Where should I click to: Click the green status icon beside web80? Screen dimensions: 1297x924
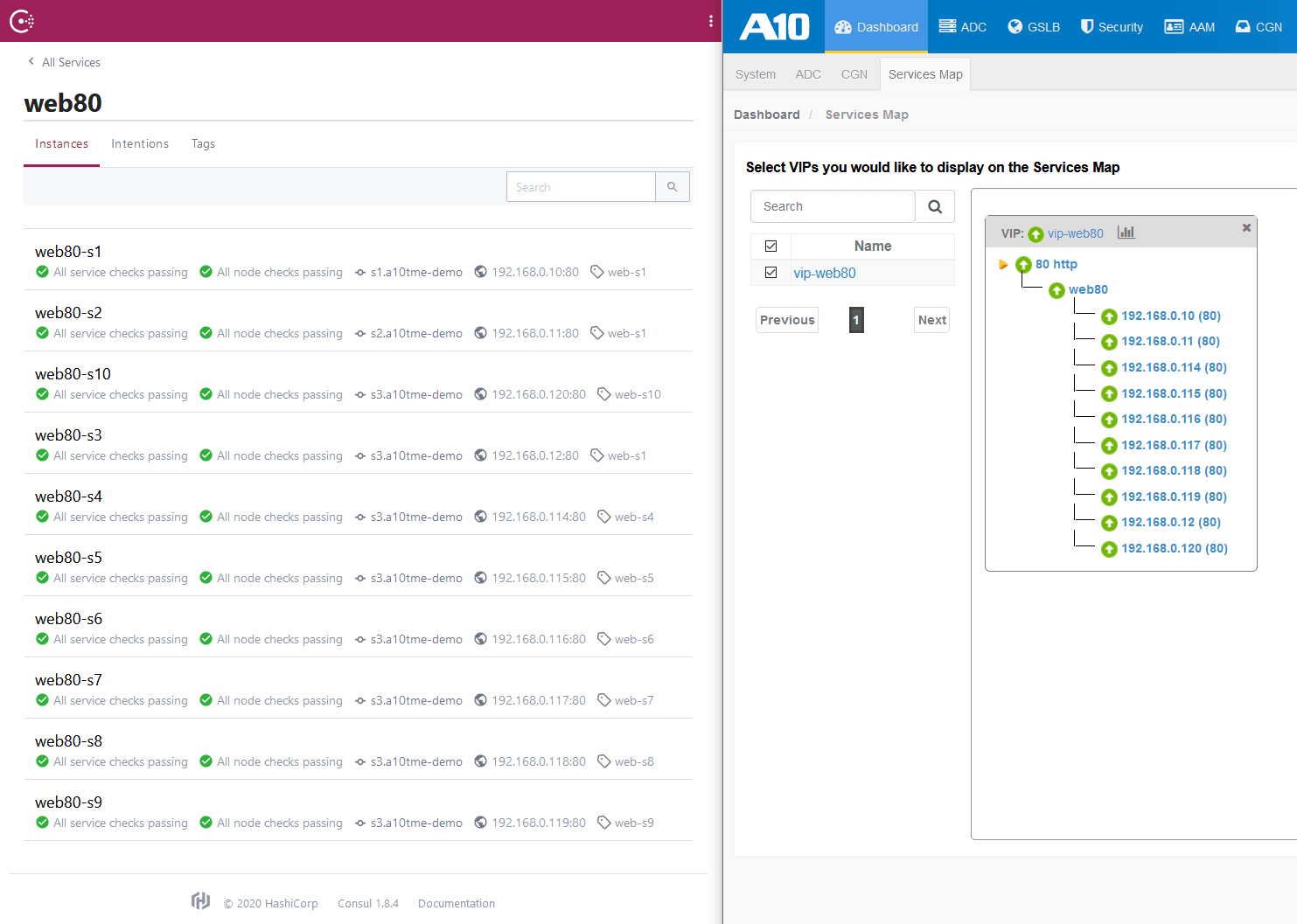(x=1056, y=290)
